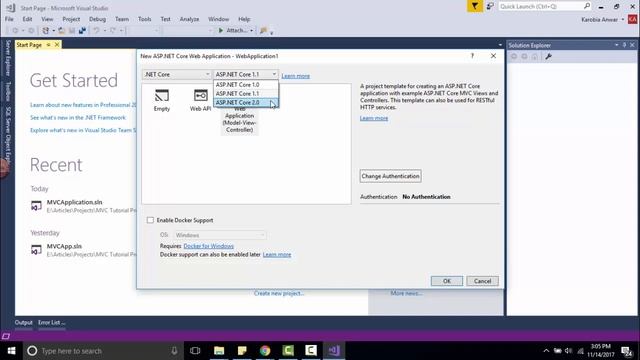Pin the Start Page tab
This screenshot has height=360, width=640.
click(x=48, y=44)
